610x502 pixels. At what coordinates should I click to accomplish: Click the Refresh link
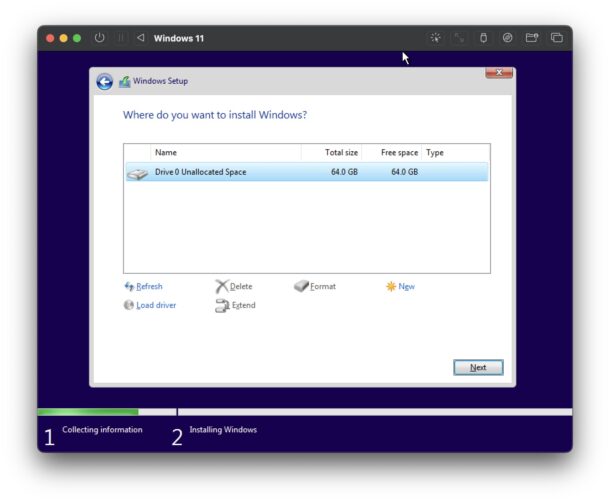tap(148, 287)
